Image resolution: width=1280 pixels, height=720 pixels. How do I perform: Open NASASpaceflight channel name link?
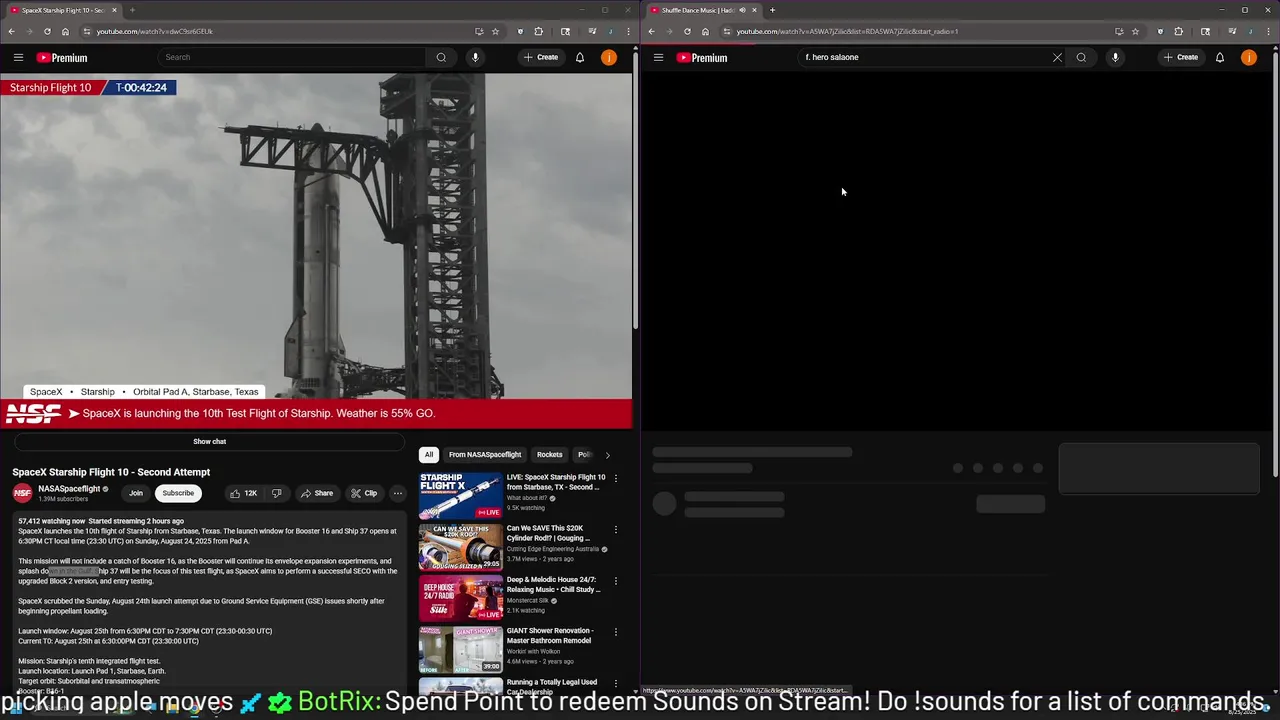[x=69, y=489]
